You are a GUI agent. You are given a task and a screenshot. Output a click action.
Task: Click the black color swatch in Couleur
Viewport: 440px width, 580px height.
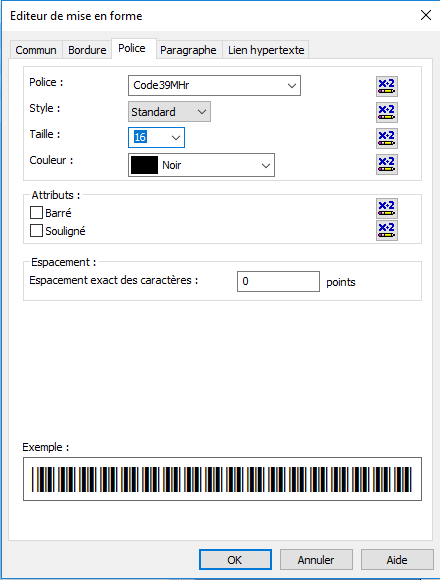[144, 165]
